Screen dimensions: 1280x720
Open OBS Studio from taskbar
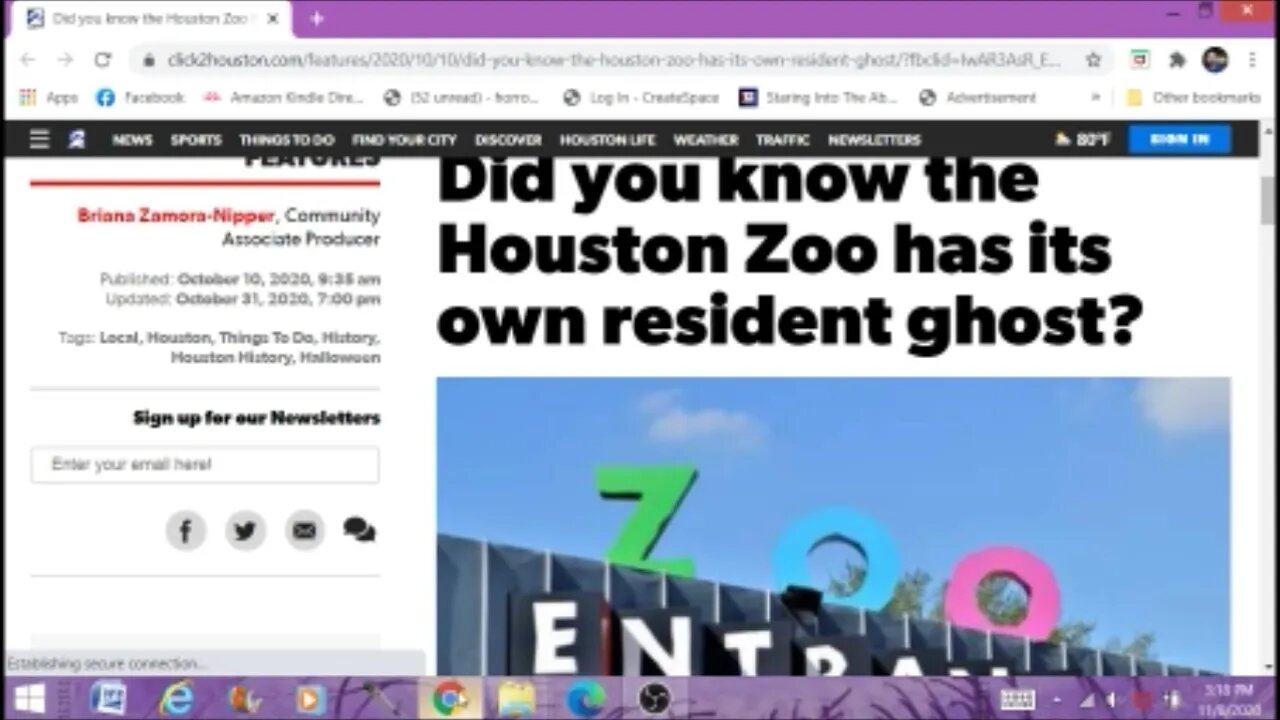[654, 698]
